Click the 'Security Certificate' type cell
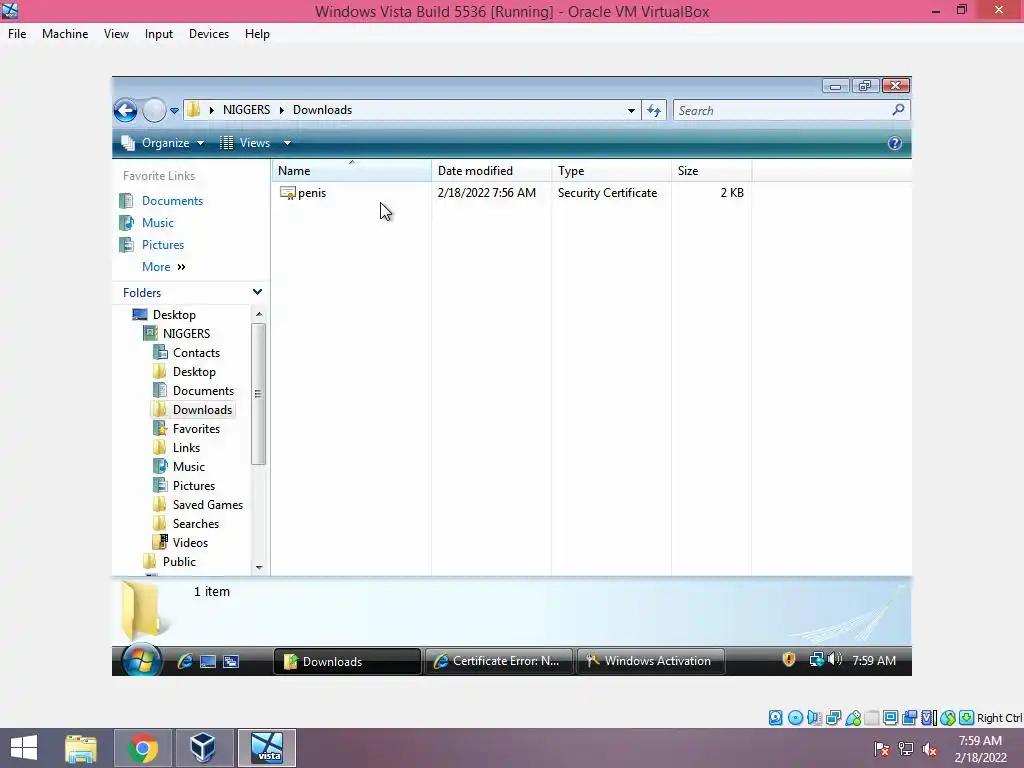 coord(607,193)
